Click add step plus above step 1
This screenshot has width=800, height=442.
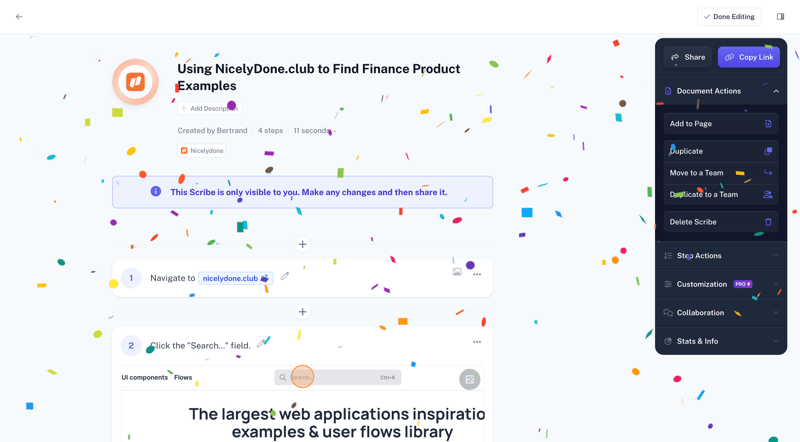[302, 244]
